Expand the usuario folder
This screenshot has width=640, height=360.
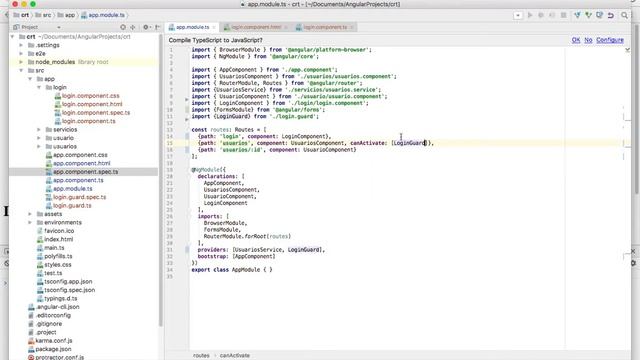pos(39,138)
